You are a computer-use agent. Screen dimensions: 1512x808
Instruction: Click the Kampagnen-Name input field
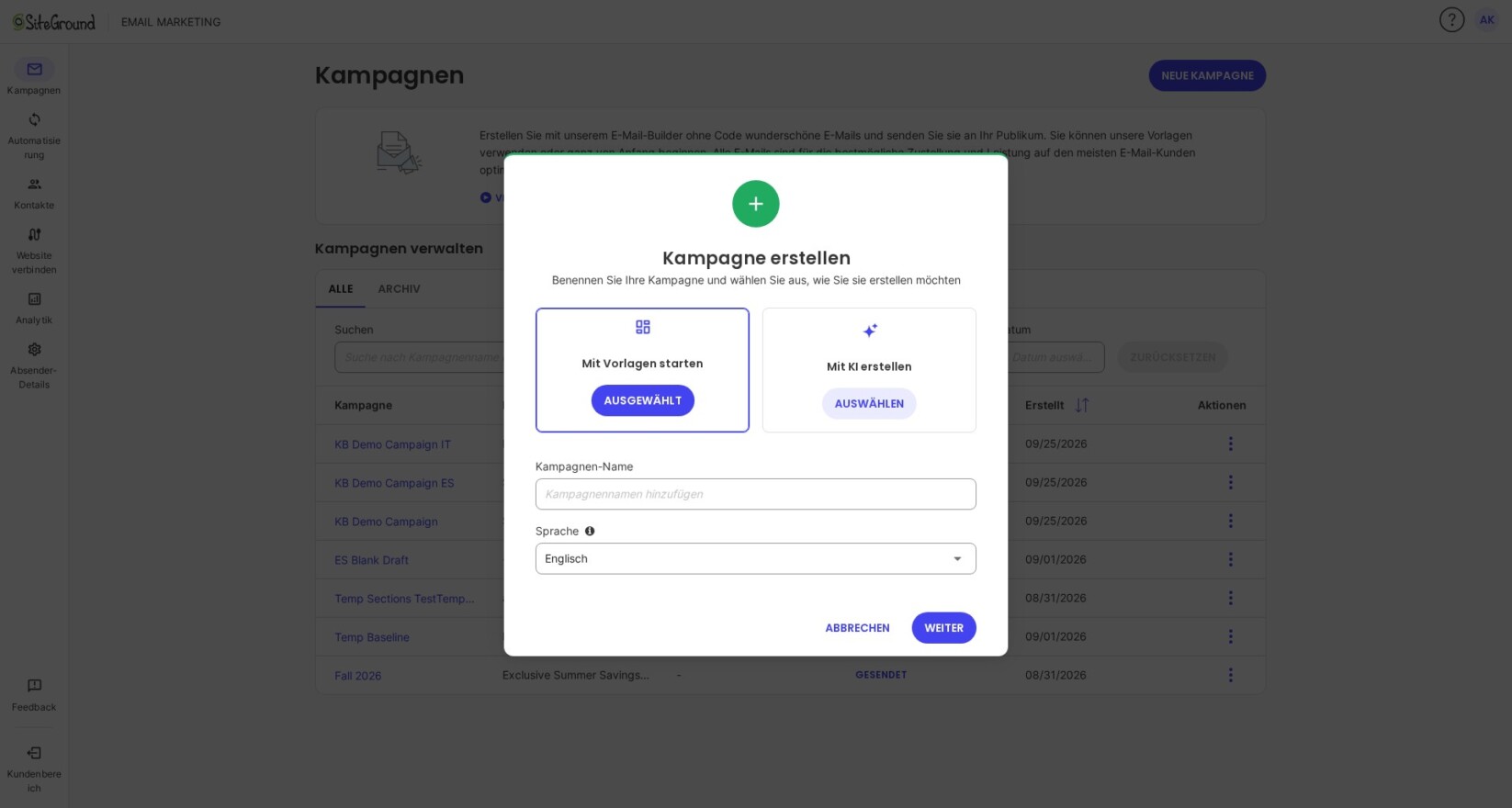point(756,494)
